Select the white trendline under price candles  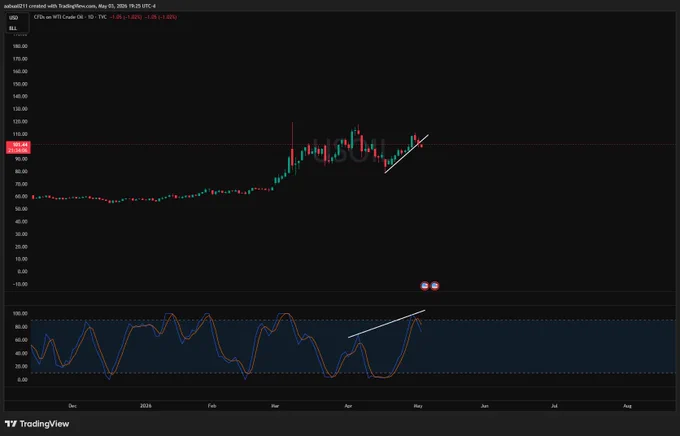coord(406,154)
